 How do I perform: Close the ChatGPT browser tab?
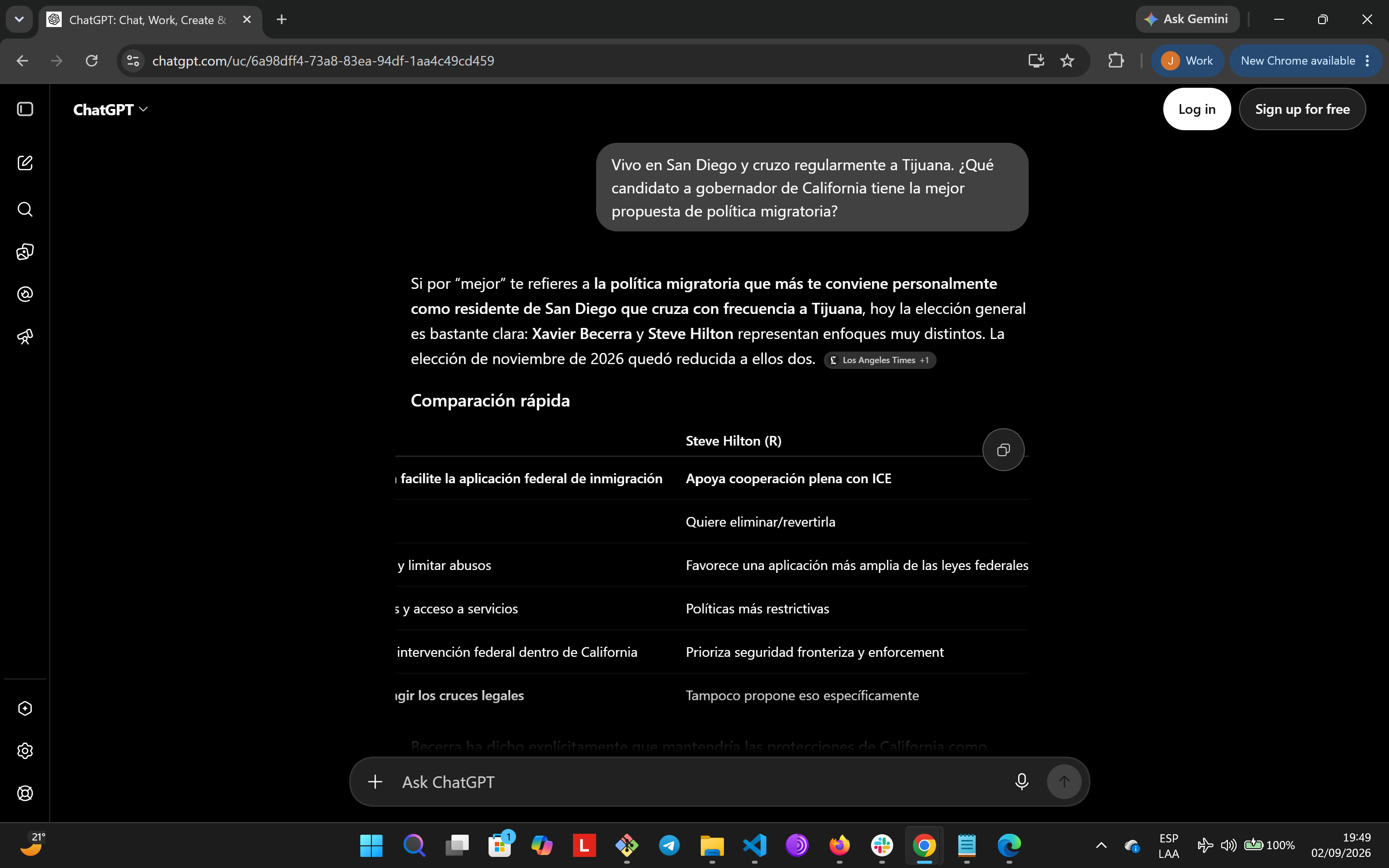pos(247,19)
